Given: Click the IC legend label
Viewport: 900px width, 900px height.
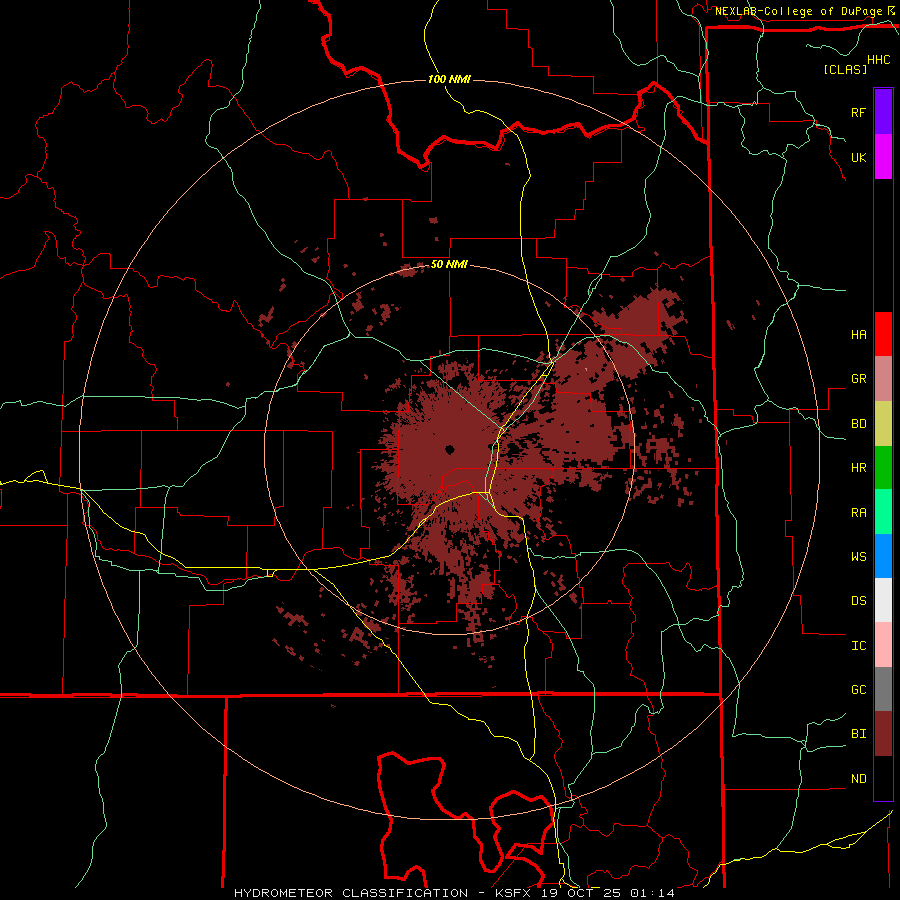Looking at the screenshot, I should point(858,646).
